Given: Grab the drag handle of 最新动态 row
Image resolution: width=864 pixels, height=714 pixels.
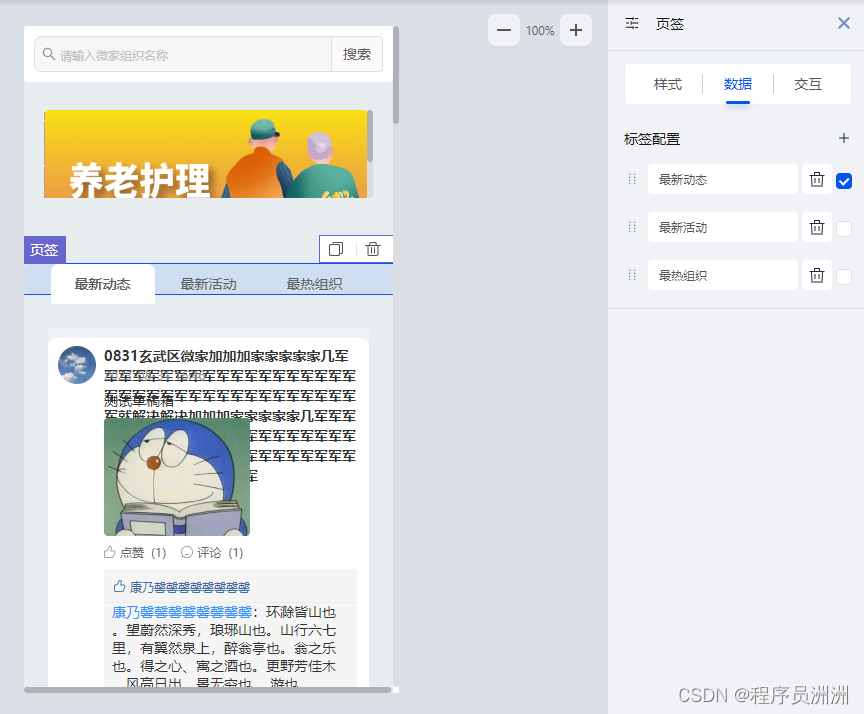Looking at the screenshot, I should click(631, 179).
